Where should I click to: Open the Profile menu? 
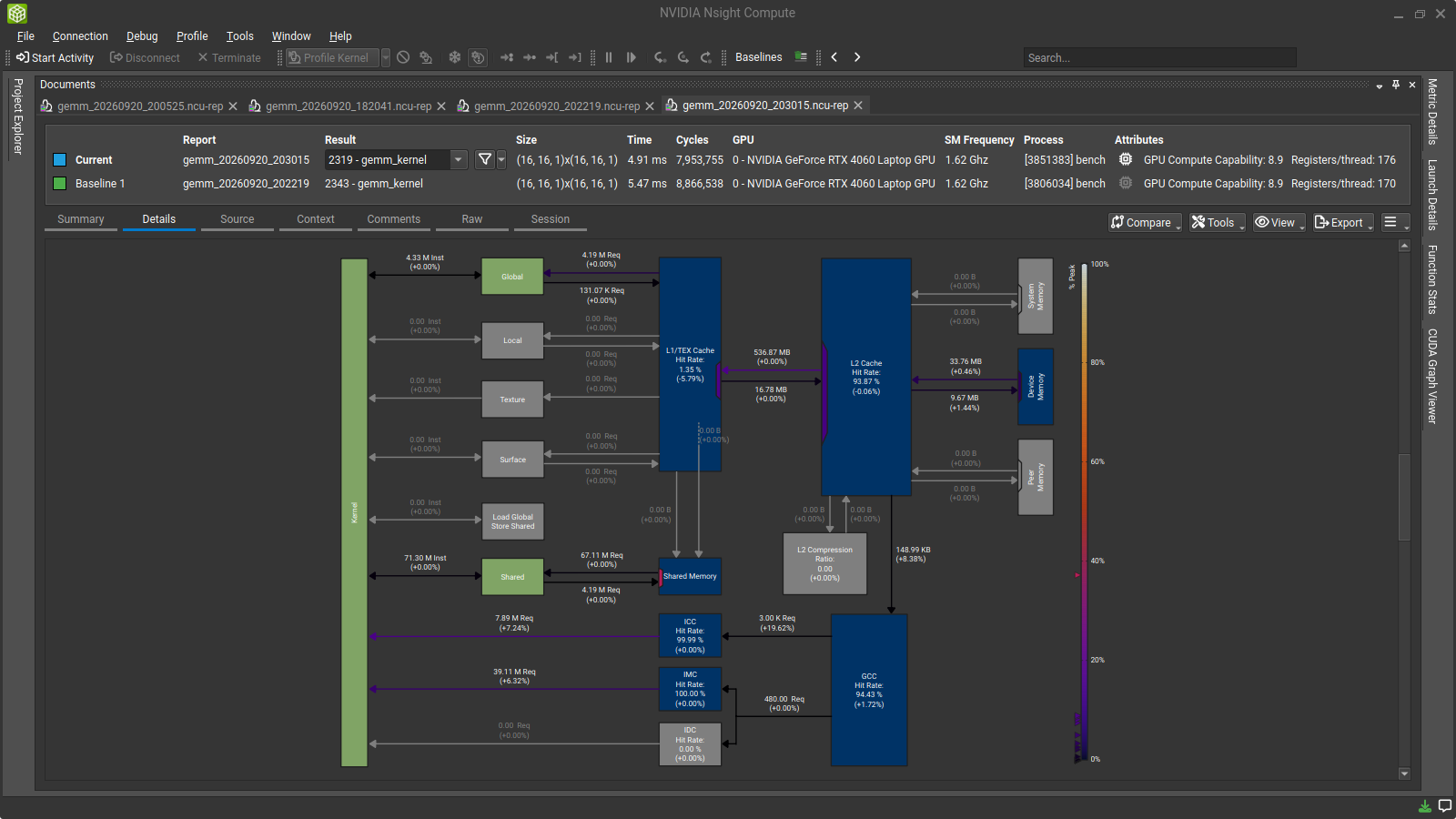[x=192, y=36]
